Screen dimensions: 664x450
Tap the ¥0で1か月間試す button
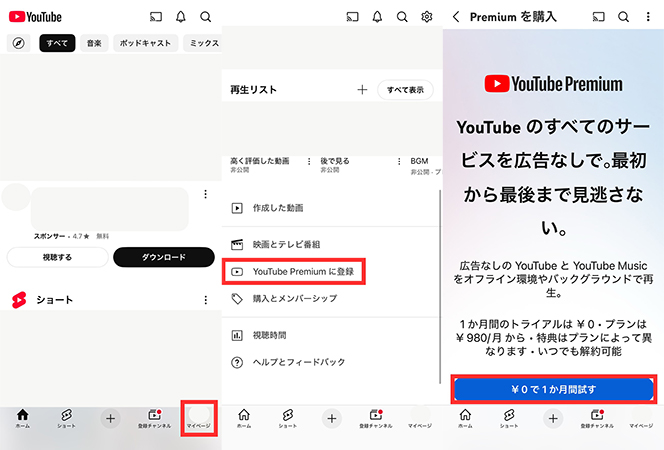(554, 389)
